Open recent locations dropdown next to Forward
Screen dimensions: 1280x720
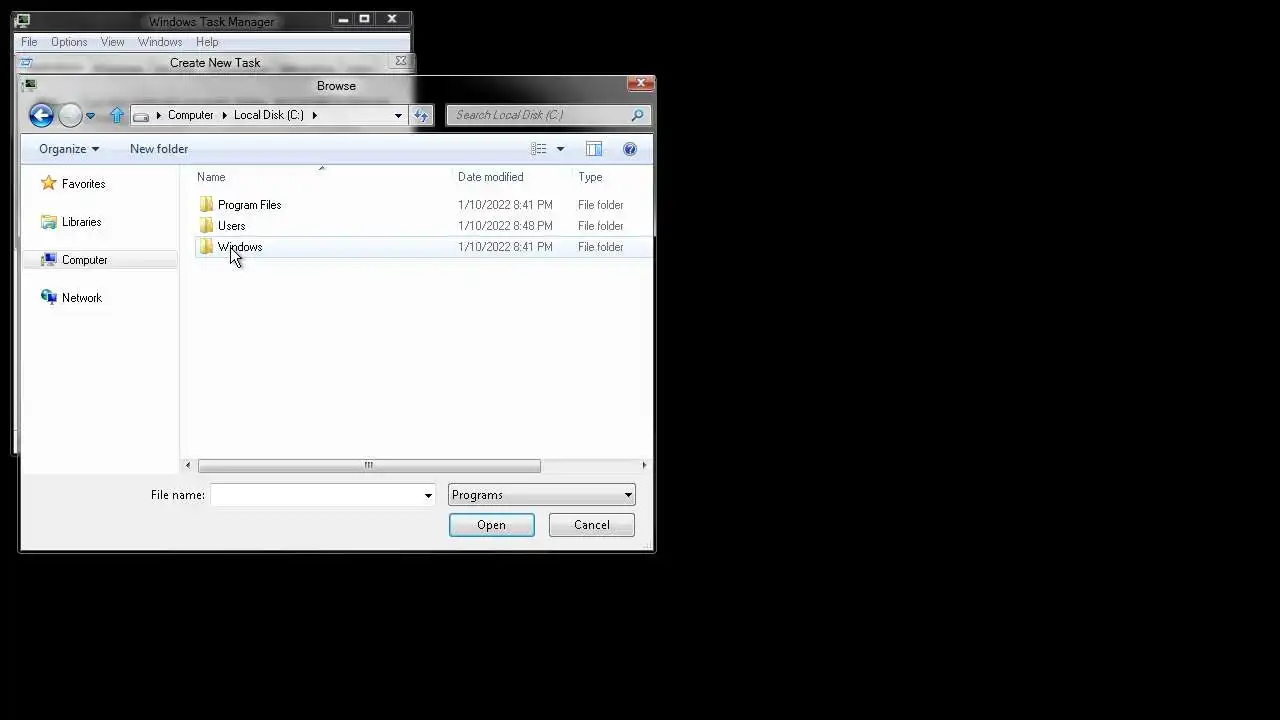click(90, 116)
